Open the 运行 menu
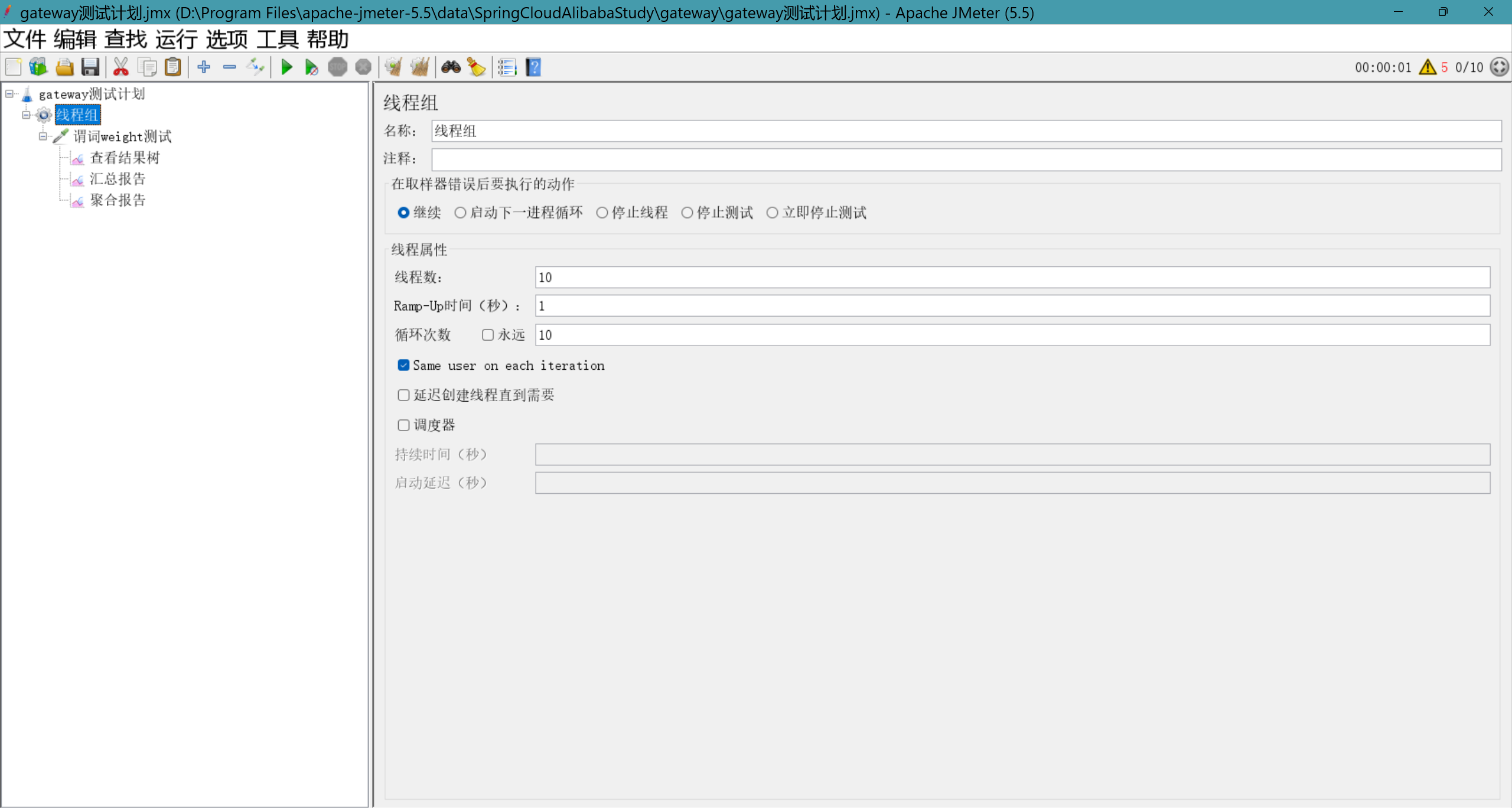Screen dimensions: 1512x808 [x=176, y=40]
